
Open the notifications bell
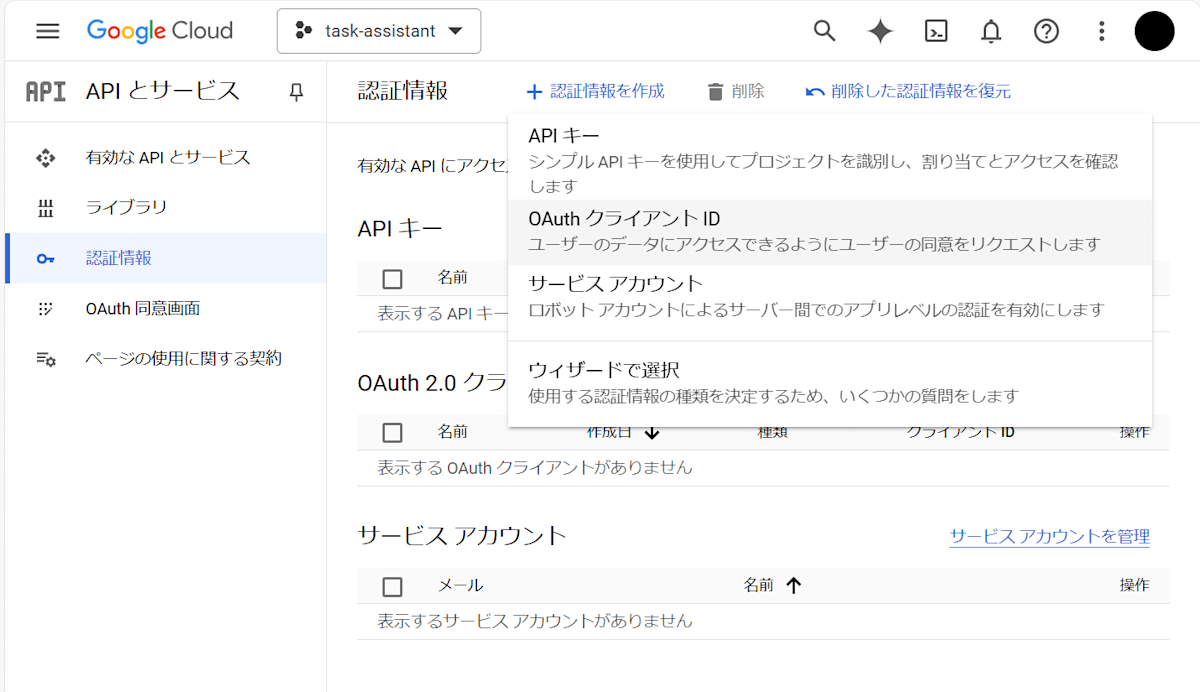pyautogui.click(x=991, y=31)
